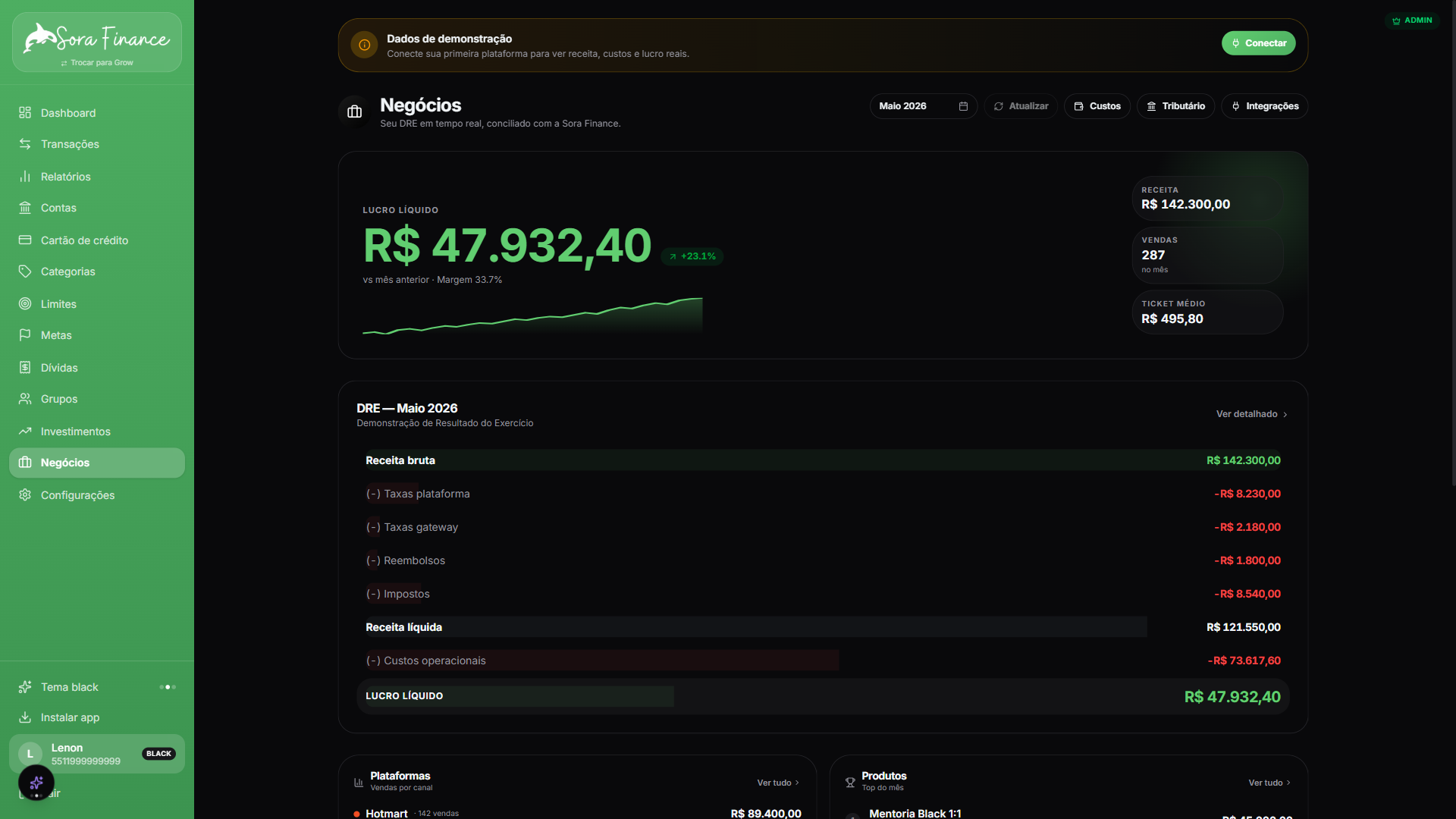1456x819 pixels.
Task: Click the Receita bruta row
Action: (823, 460)
